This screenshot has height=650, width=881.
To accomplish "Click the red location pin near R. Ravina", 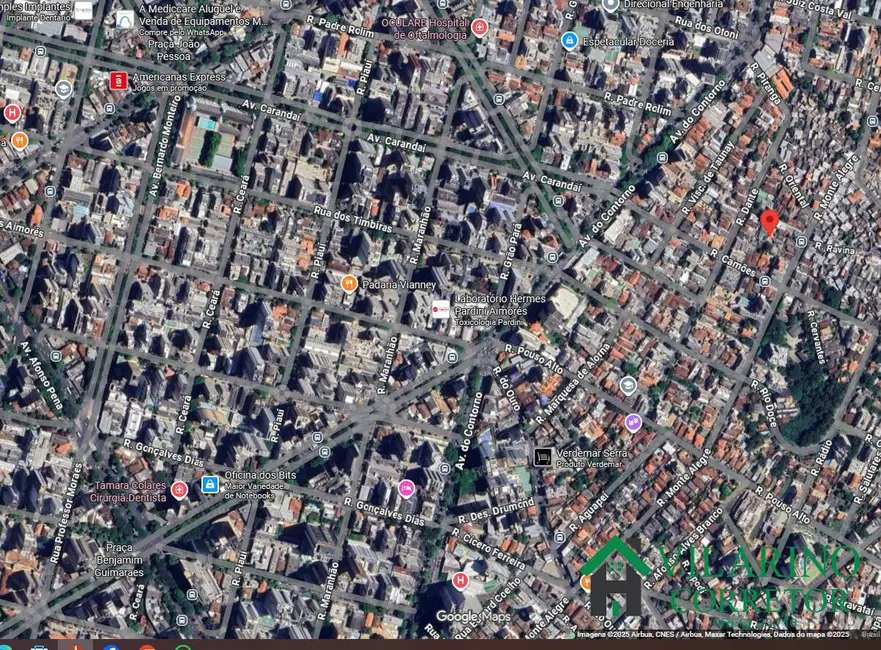I will [769, 221].
